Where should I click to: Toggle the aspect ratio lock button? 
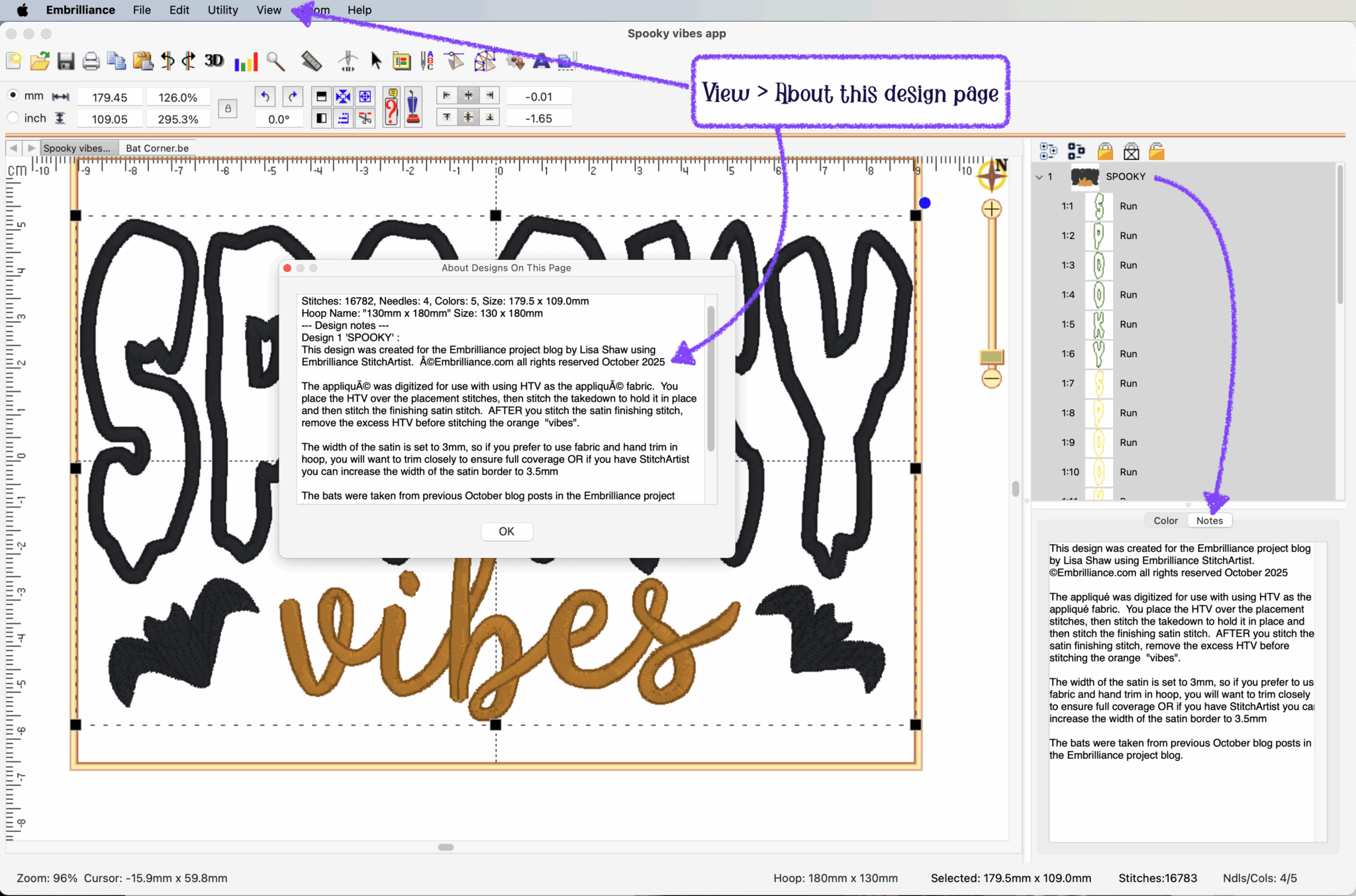pyautogui.click(x=228, y=108)
